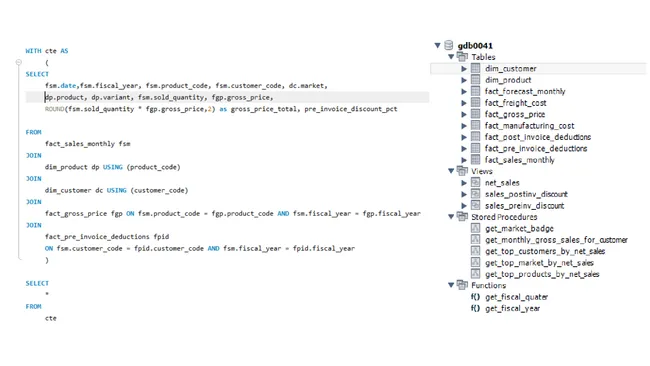Click the get_top_market_by_net_sales procedure icon
The height and width of the screenshot is (366, 650).
coord(475,262)
